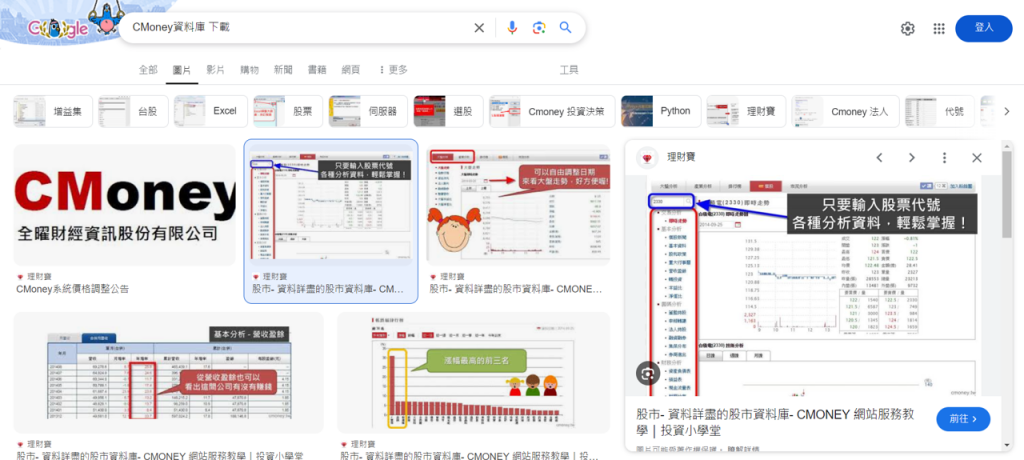Filter by the 增益集 chip
Screen dimensions: 1024x460
[x=54, y=111]
